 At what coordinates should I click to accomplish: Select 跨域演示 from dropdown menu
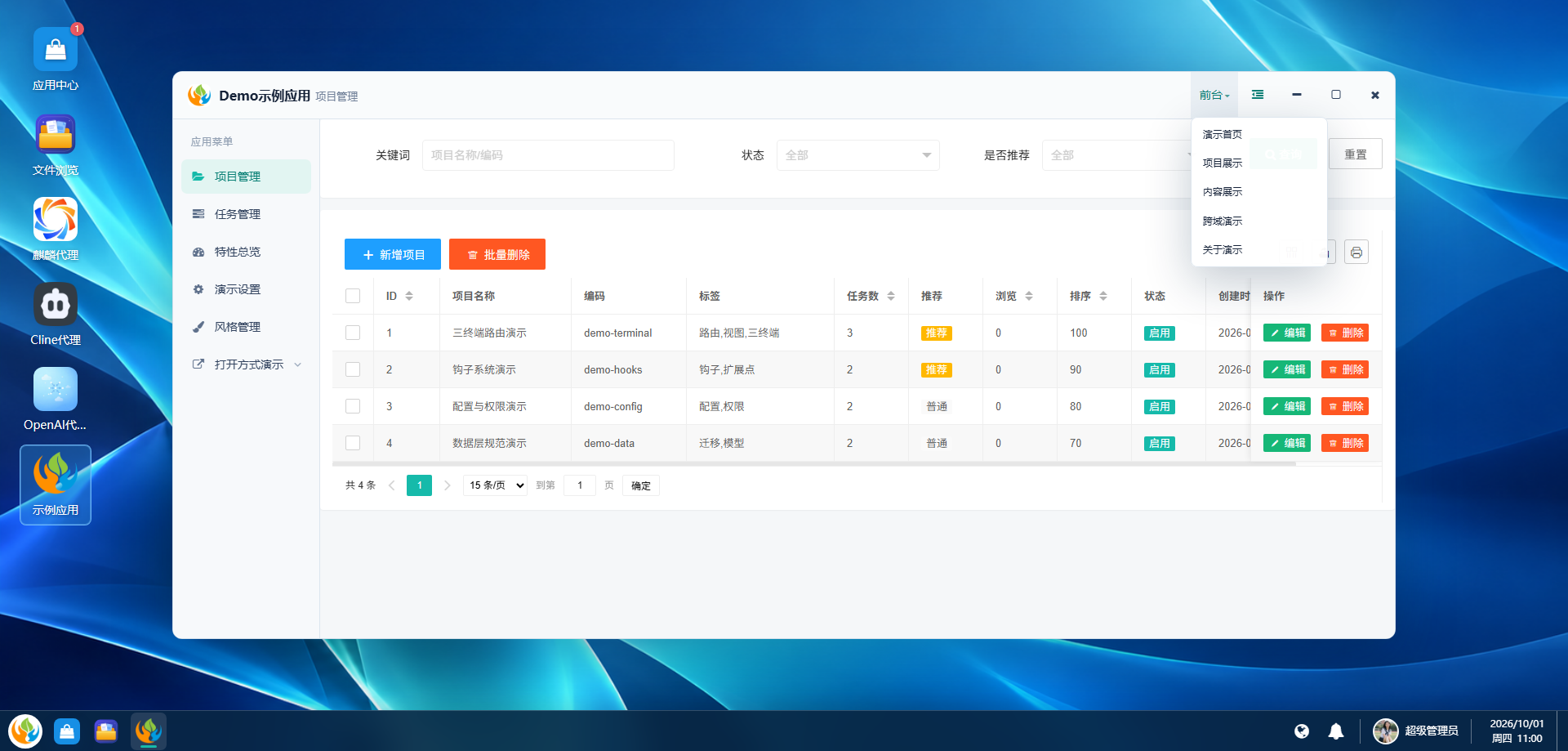point(1258,221)
